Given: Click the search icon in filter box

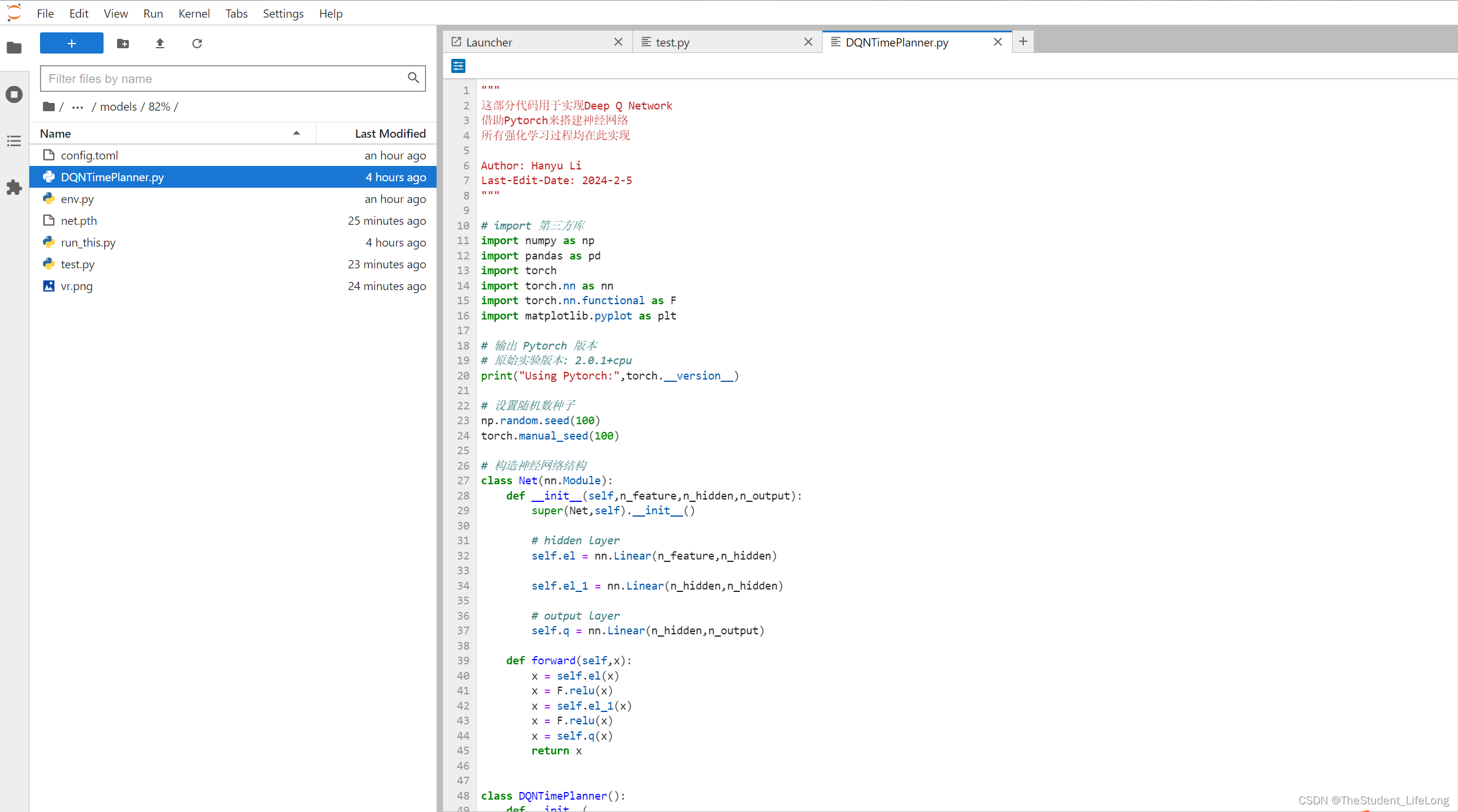Looking at the screenshot, I should pyautogui.click(x=414, y=78).
